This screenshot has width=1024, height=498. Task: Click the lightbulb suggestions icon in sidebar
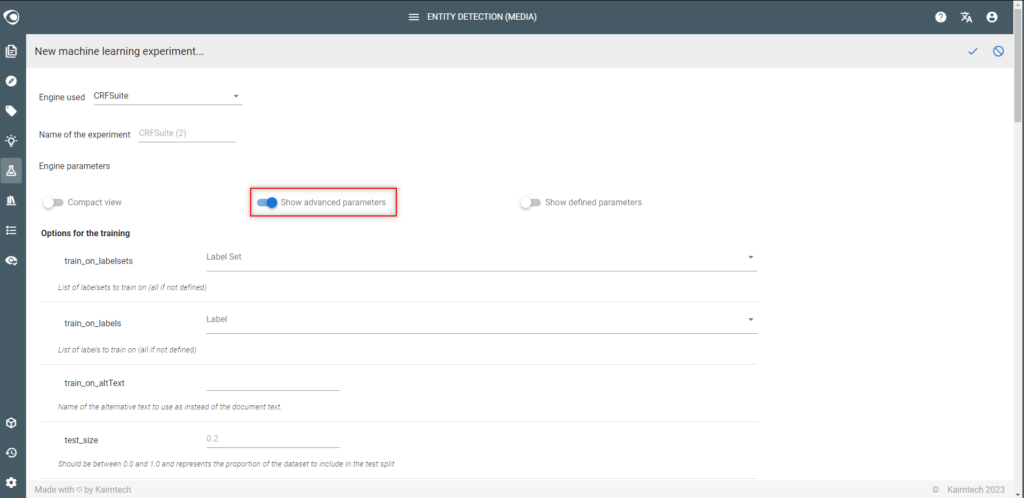point(10,140)
